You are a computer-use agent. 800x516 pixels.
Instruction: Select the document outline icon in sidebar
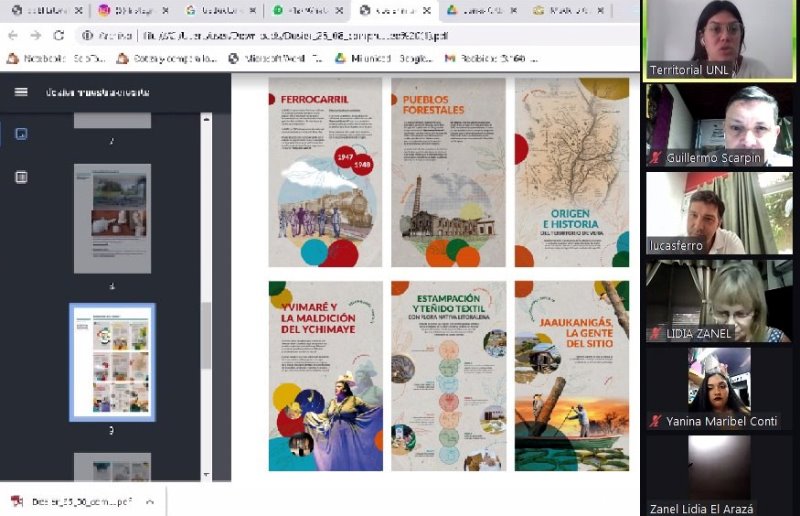click(21, 177)
